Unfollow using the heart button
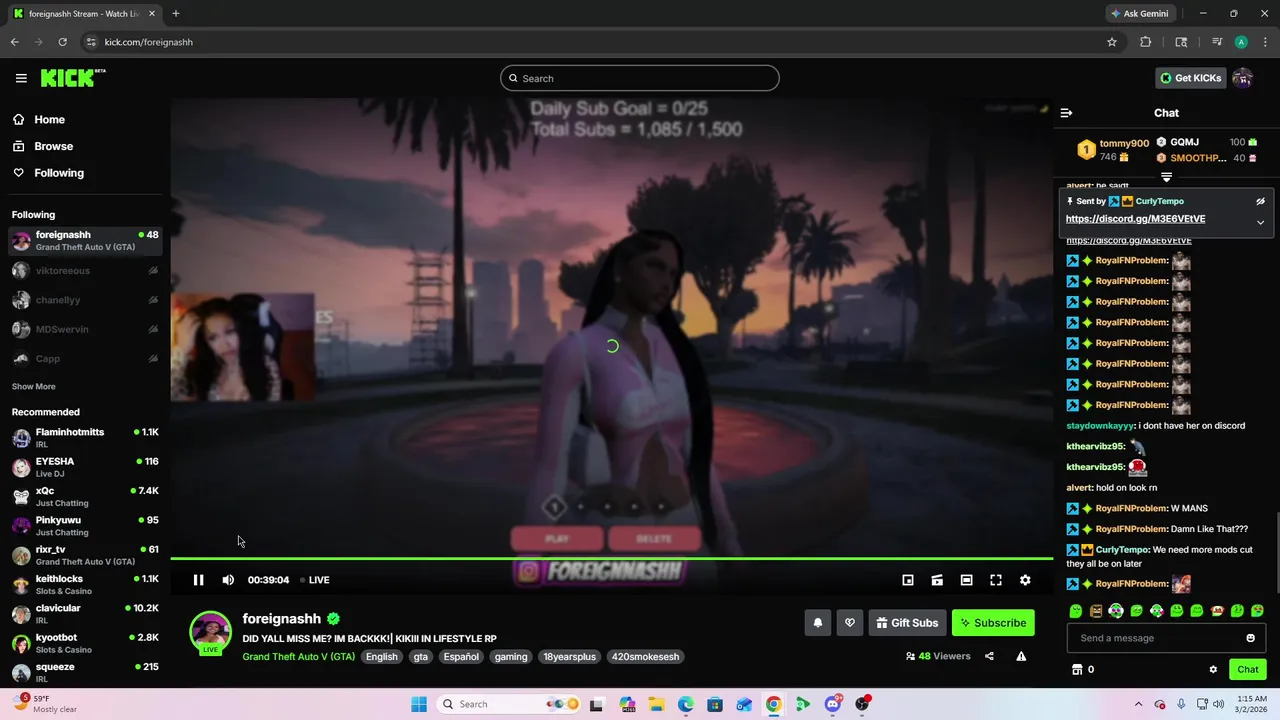 [x=850, y=623]
